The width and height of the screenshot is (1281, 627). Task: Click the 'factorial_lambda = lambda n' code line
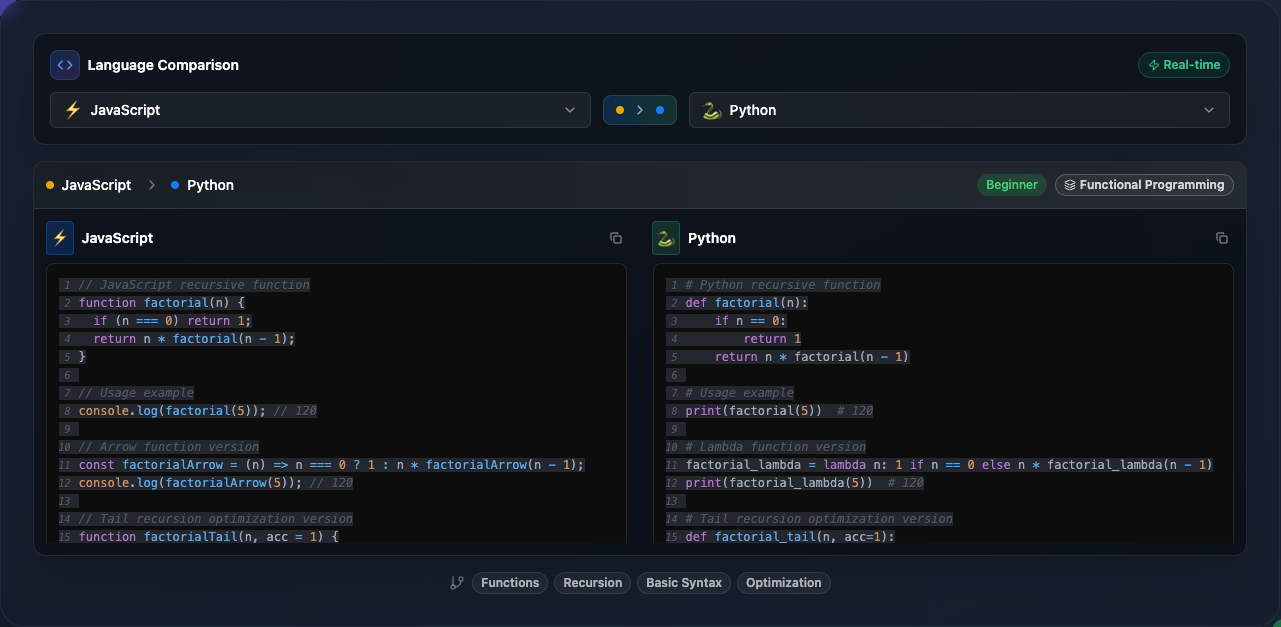[x=949, y=465]
